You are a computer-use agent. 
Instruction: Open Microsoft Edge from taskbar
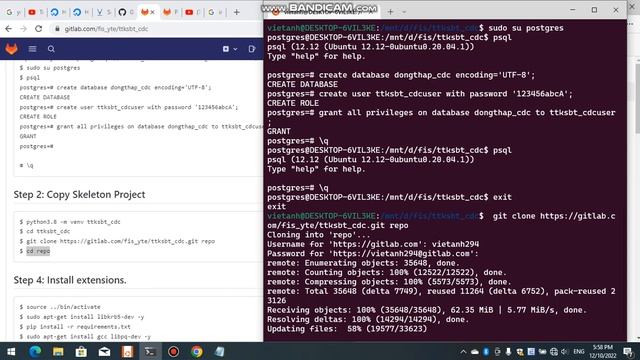pyautogui.click(x=35, y=351)
